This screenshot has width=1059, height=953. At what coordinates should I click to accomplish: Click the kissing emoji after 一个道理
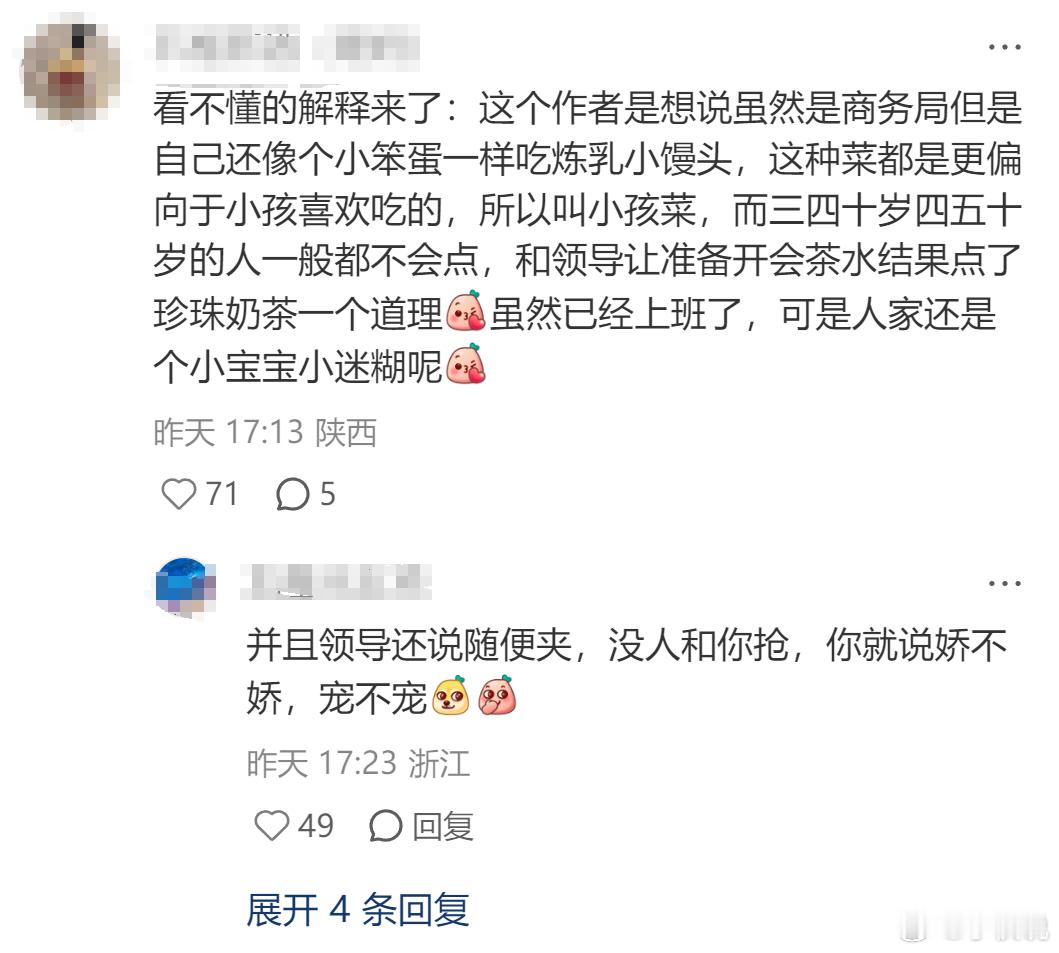pos(465,312)
